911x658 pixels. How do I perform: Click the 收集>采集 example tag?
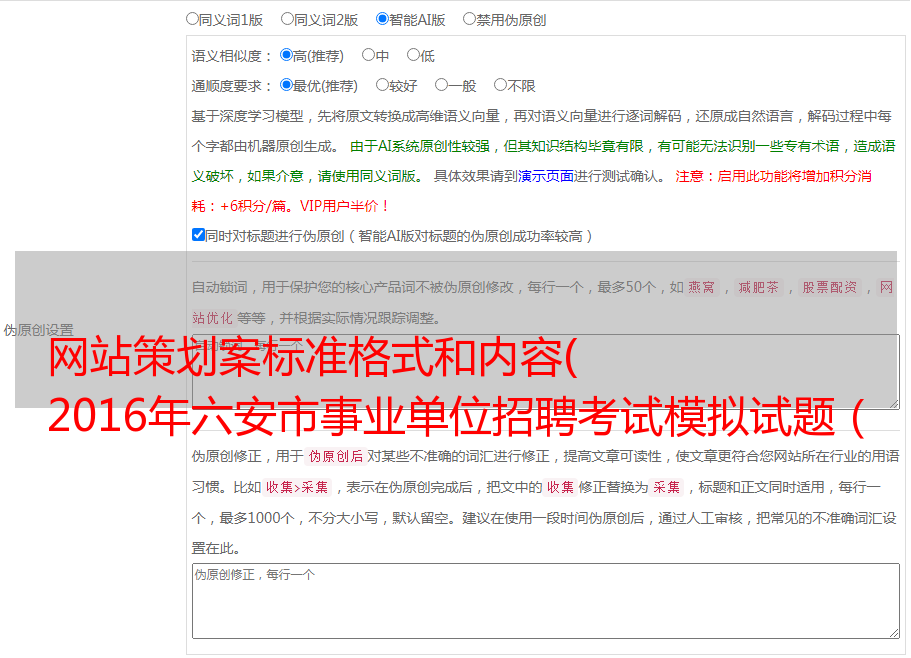pyautogui.click(x=297, y=487)
